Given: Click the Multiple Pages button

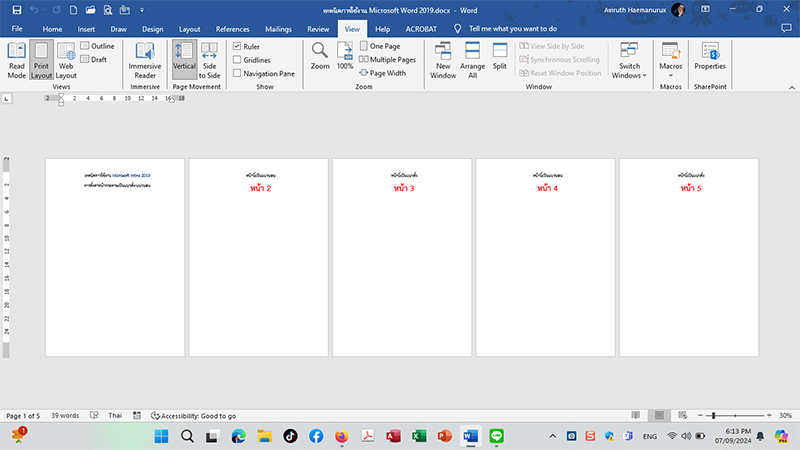Looking at the screenshot, I should (387, 60).
